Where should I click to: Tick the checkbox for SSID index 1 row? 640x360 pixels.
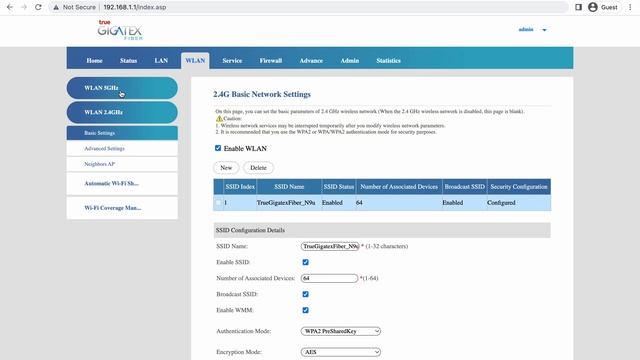pyautogui.click(x=218, y=202)
